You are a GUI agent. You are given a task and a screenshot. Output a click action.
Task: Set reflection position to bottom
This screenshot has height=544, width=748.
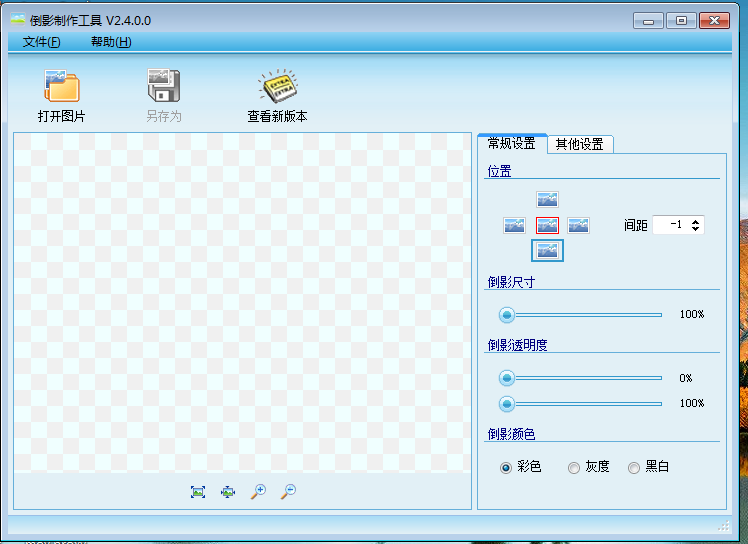[547, 251]
